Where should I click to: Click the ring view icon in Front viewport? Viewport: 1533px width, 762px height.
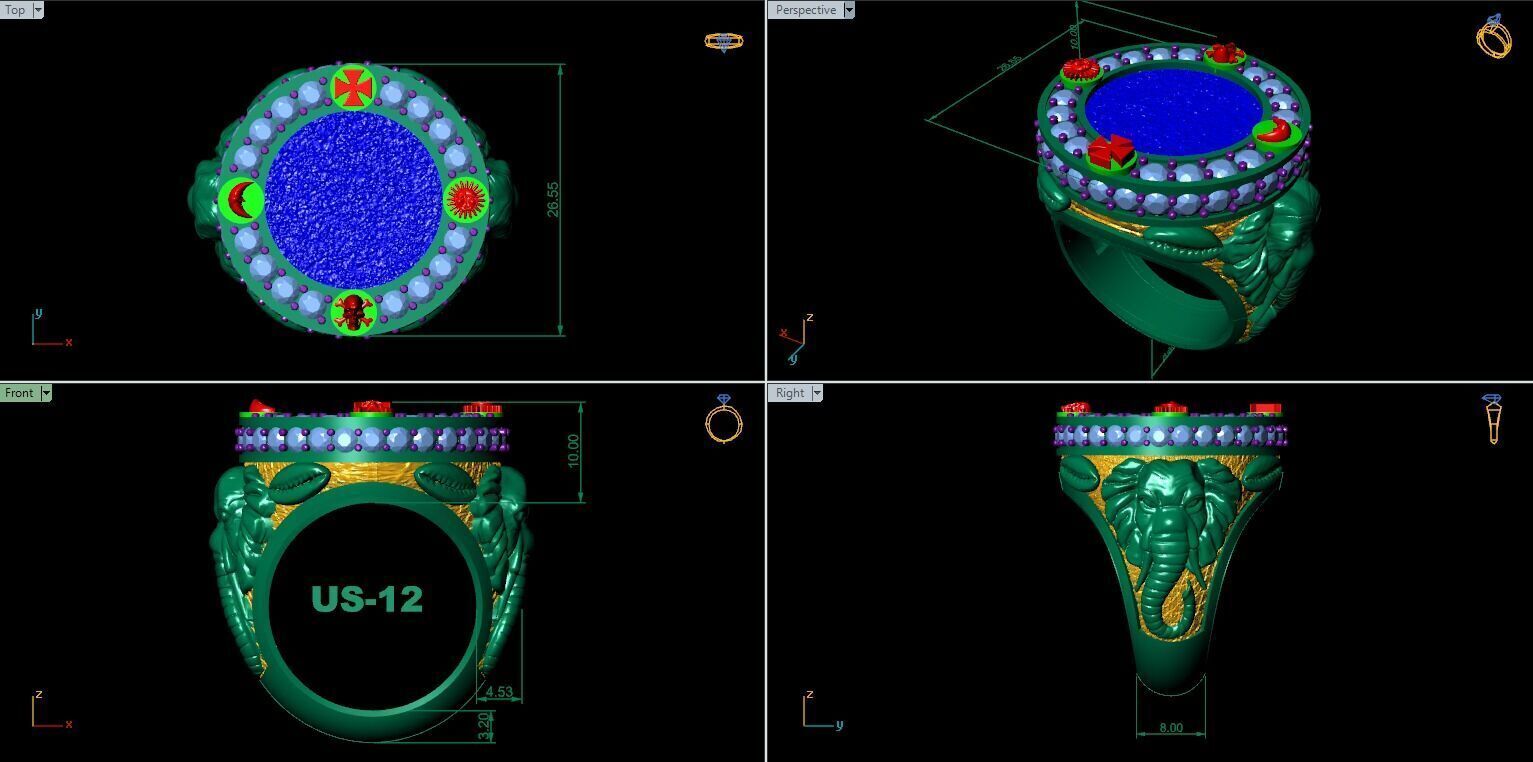click(724, 418)
